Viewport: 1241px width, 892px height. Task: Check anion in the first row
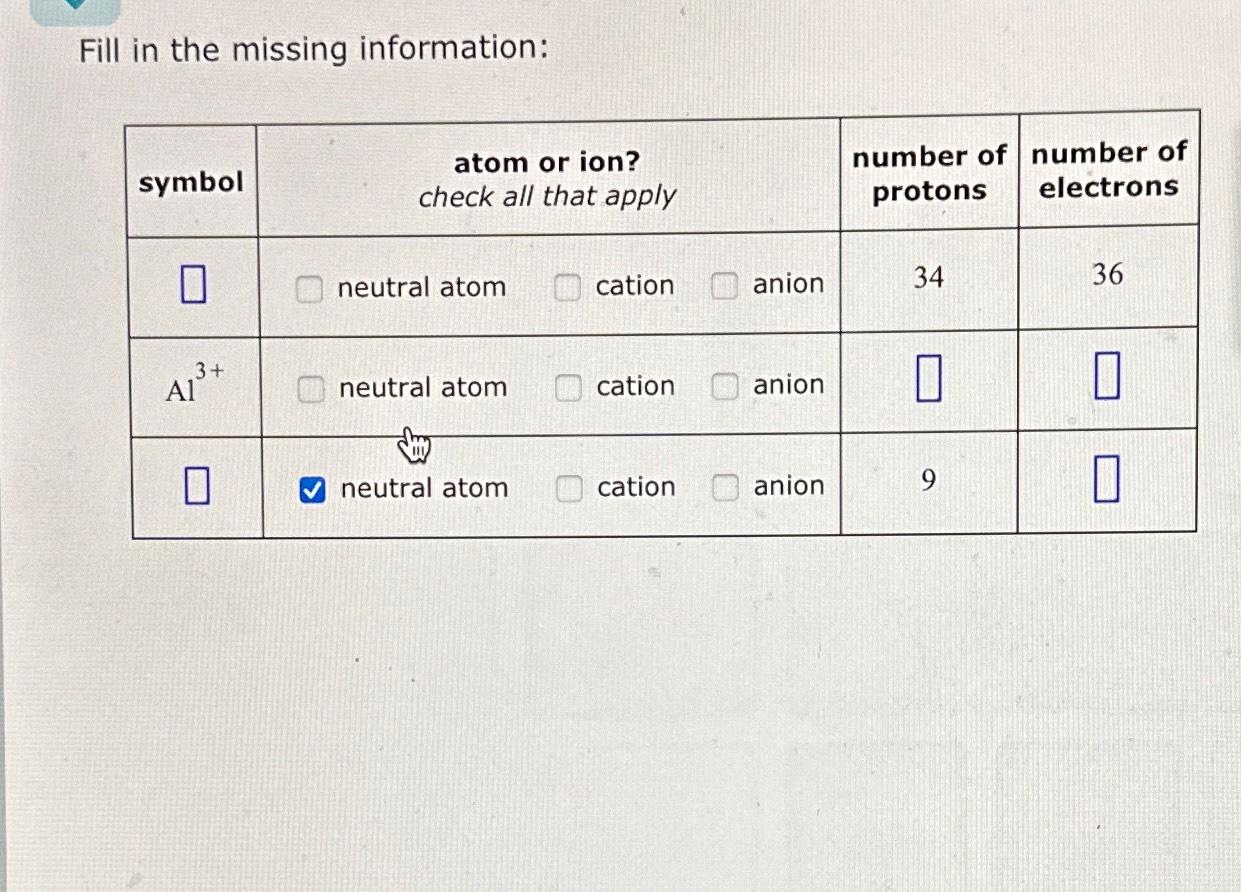click(723, 286)
